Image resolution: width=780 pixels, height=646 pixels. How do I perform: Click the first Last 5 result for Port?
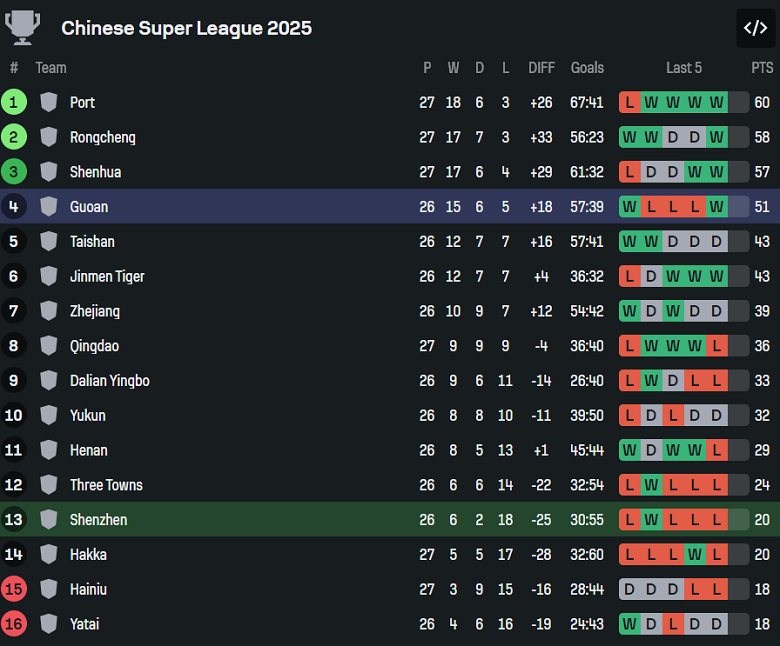[630, 102]
